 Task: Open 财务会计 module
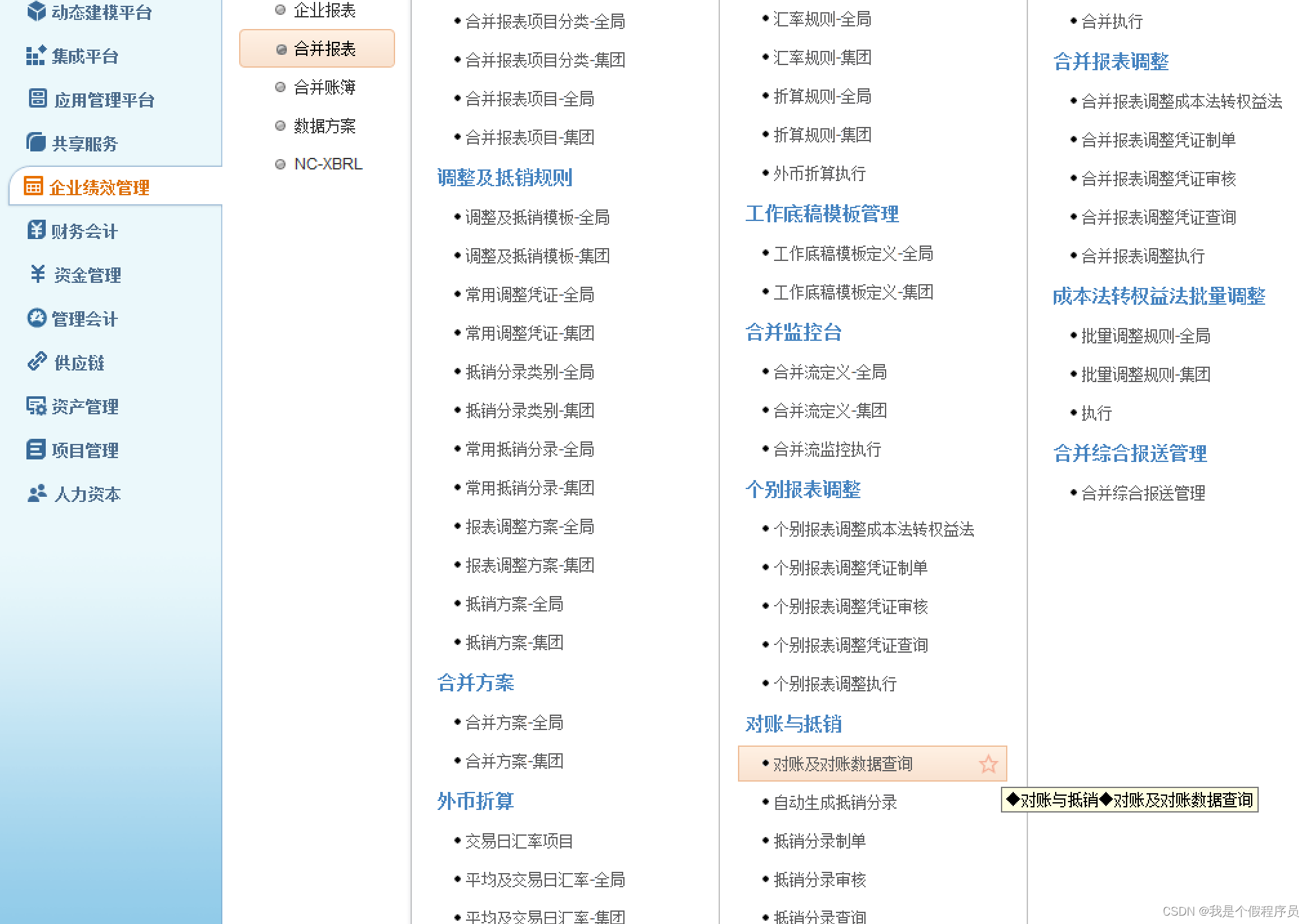(84, 231)
